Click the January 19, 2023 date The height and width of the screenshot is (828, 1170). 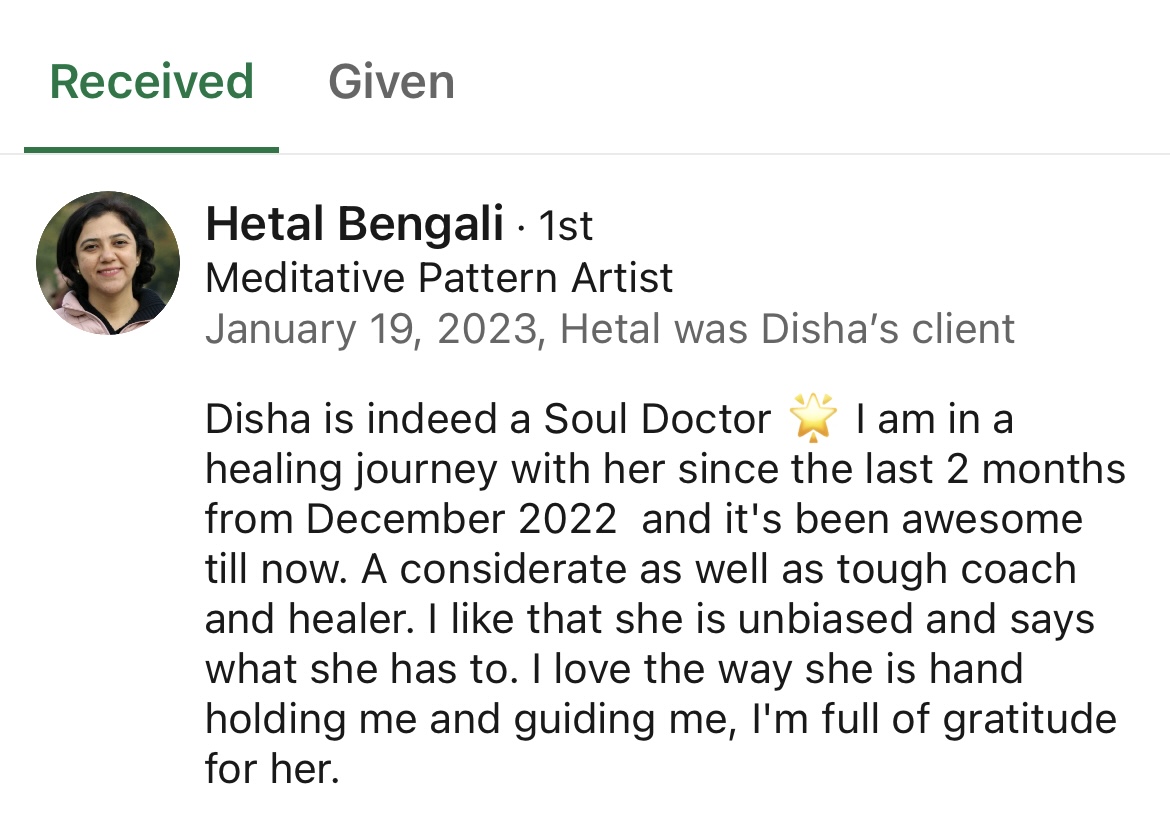(x=374, y=329)
